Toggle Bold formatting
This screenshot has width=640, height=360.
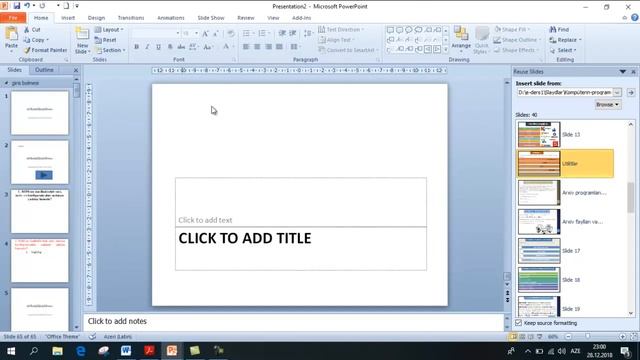coord(136,47)
